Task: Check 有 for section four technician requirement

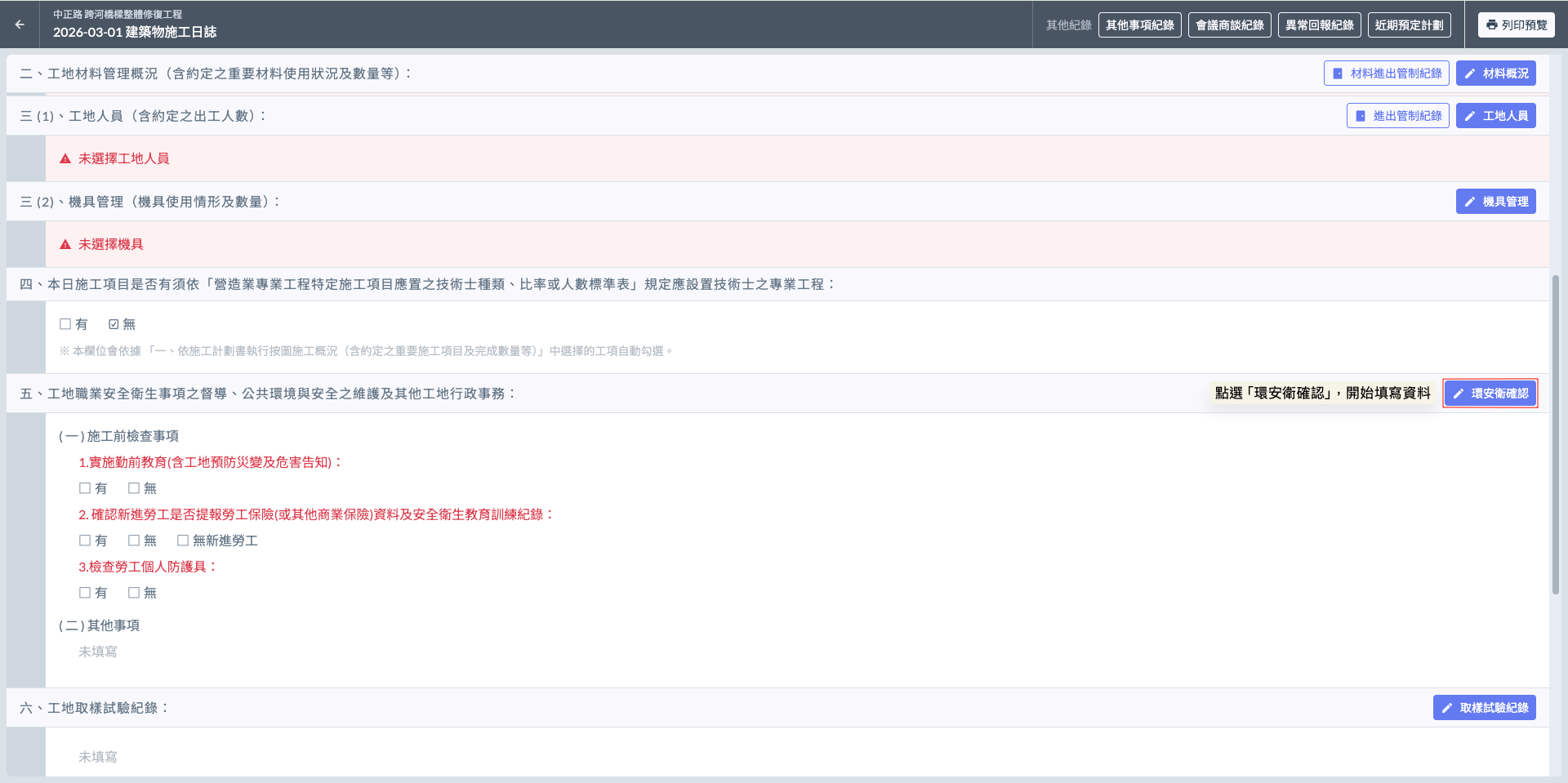Action: point(65,324)
